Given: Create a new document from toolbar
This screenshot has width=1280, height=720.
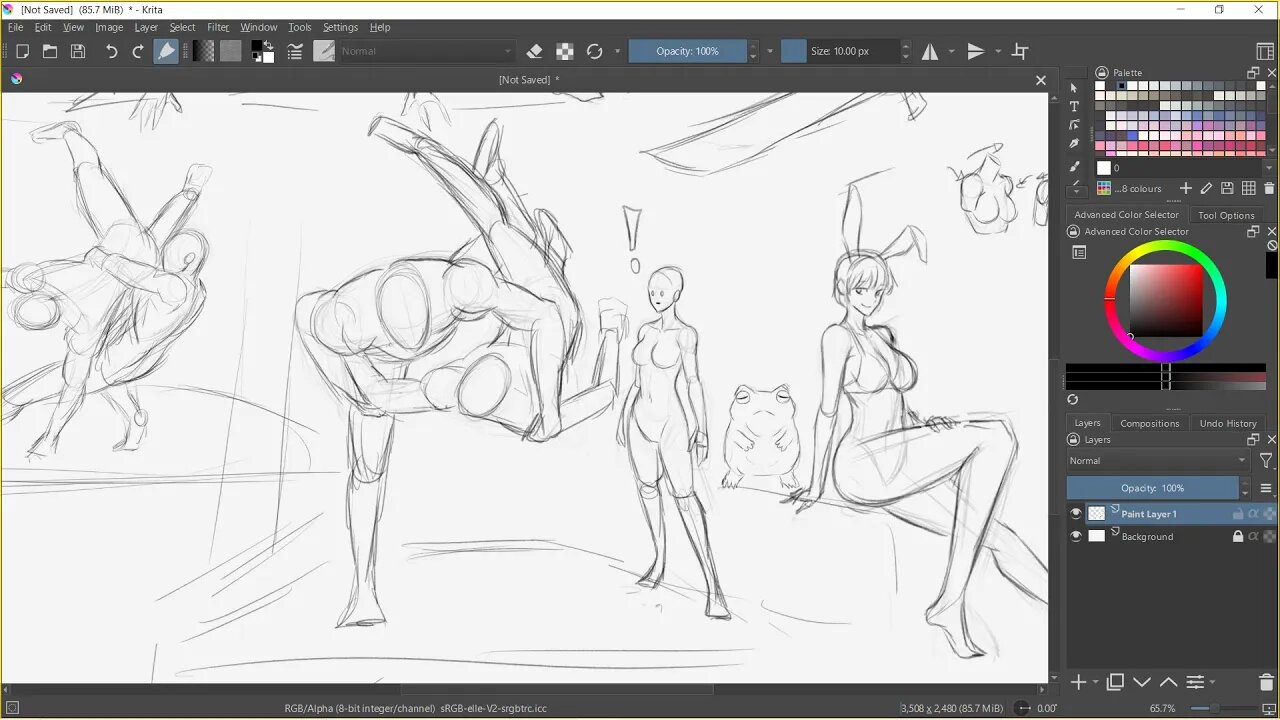Looking at the screenshot, I should (22, 51).
